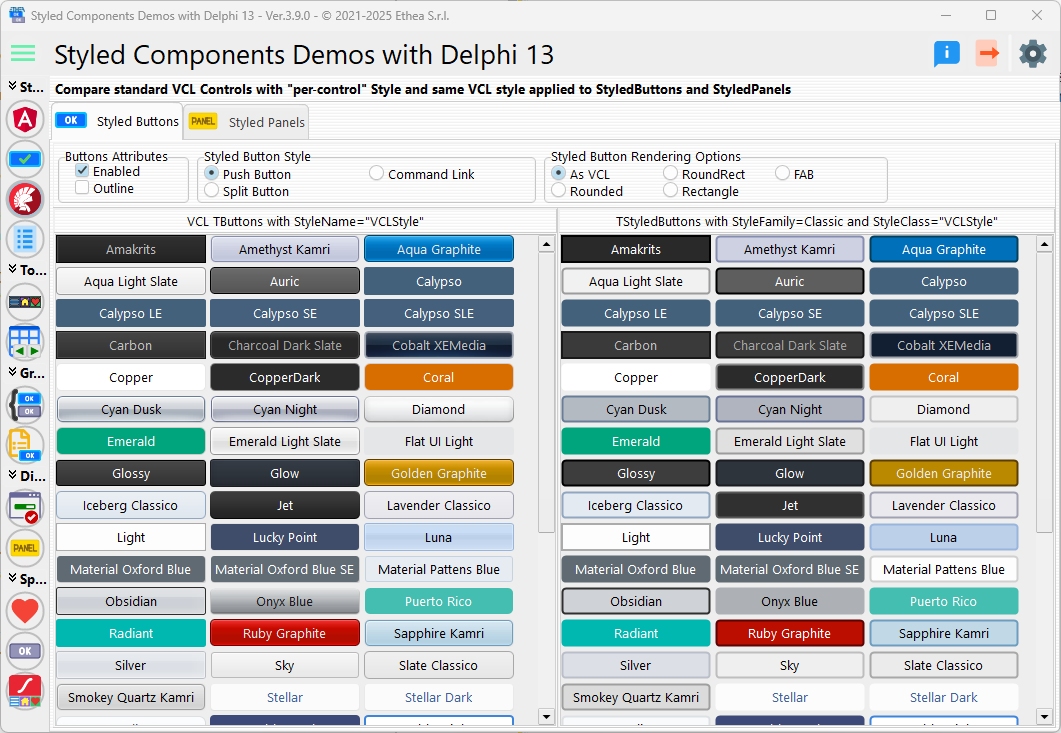Click the orange exit arrow icon
The height and width of the screenshot is (733, 1061).
pyautogui.click(x=988, y=54)
